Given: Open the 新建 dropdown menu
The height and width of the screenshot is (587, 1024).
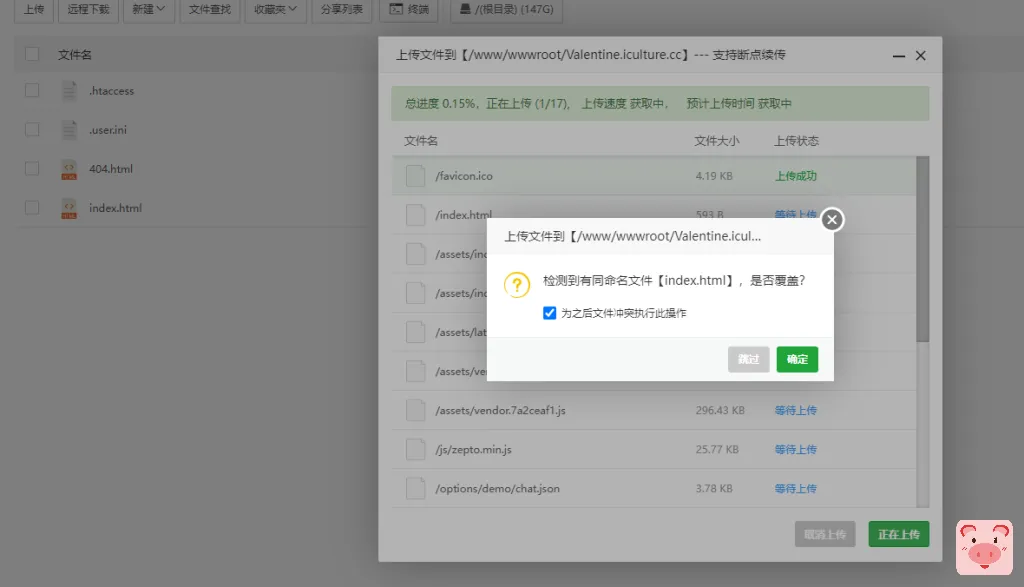Looking at the screenshot, I should pos(148,10).
